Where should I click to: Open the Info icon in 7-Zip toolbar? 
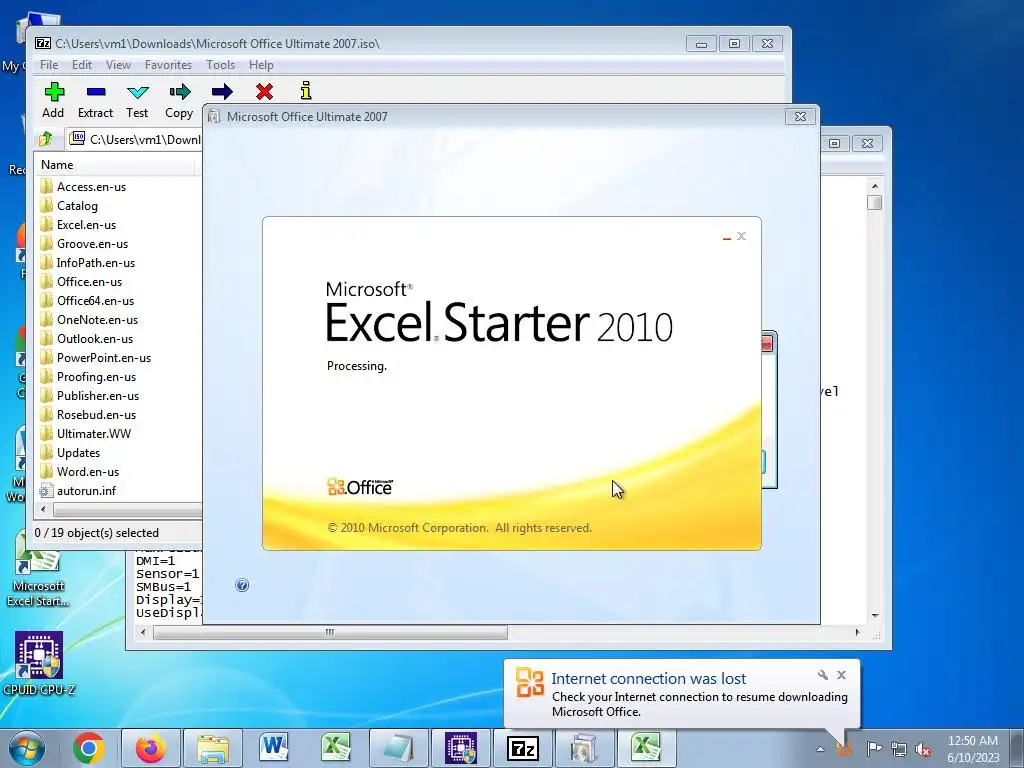click(x=306, y=91)
